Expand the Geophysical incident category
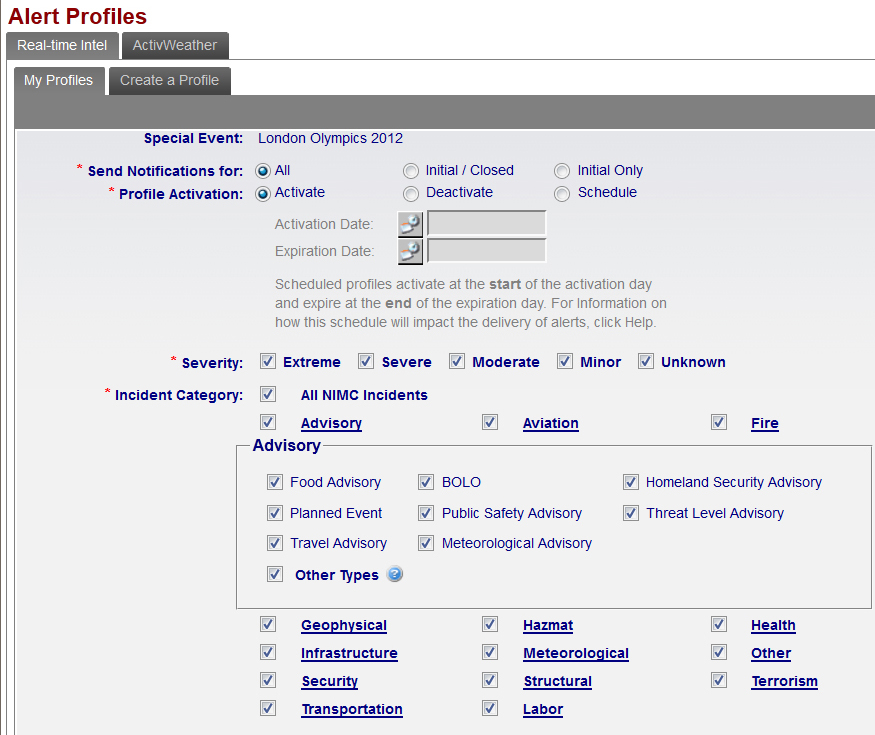 [x=343, y=625]
